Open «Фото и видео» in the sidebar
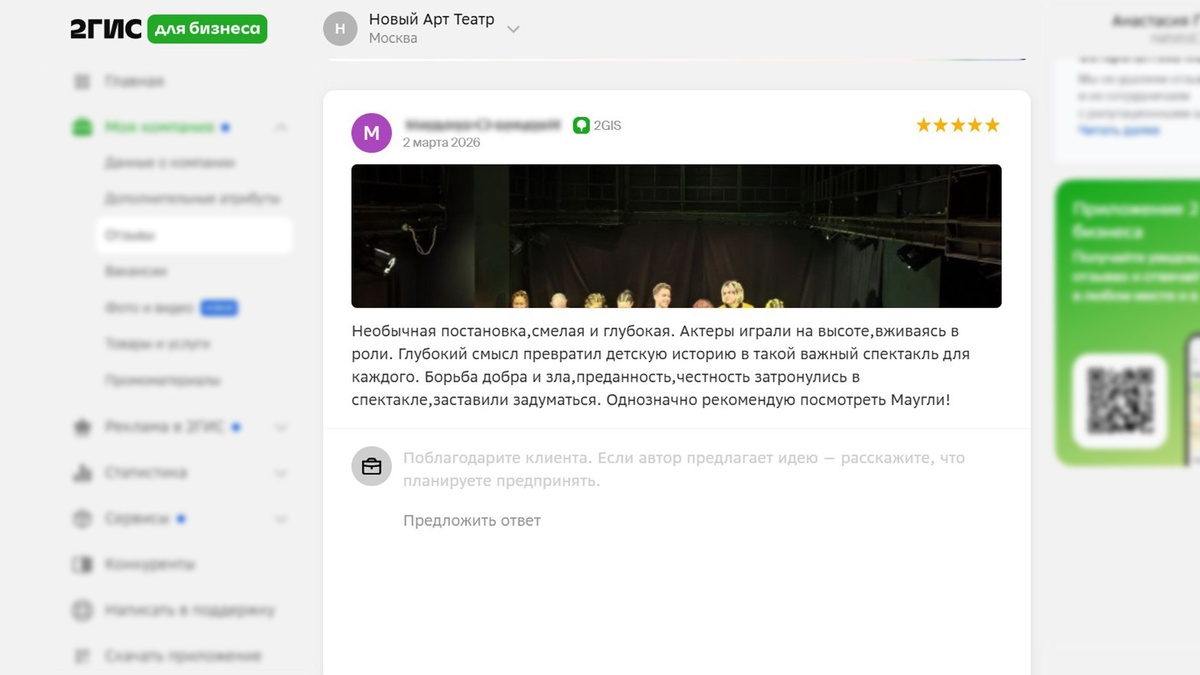1200x675 pixels. coord(149,308)
